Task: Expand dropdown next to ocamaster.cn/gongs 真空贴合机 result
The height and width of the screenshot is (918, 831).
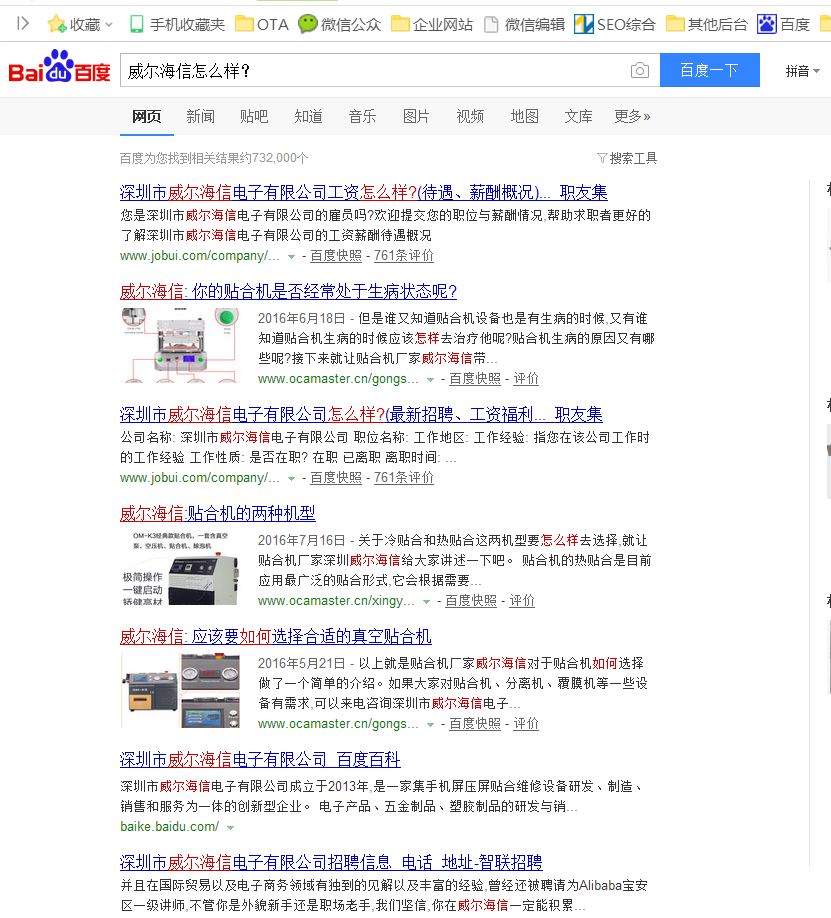Action: pyautogui.click(x=430, y=724)
